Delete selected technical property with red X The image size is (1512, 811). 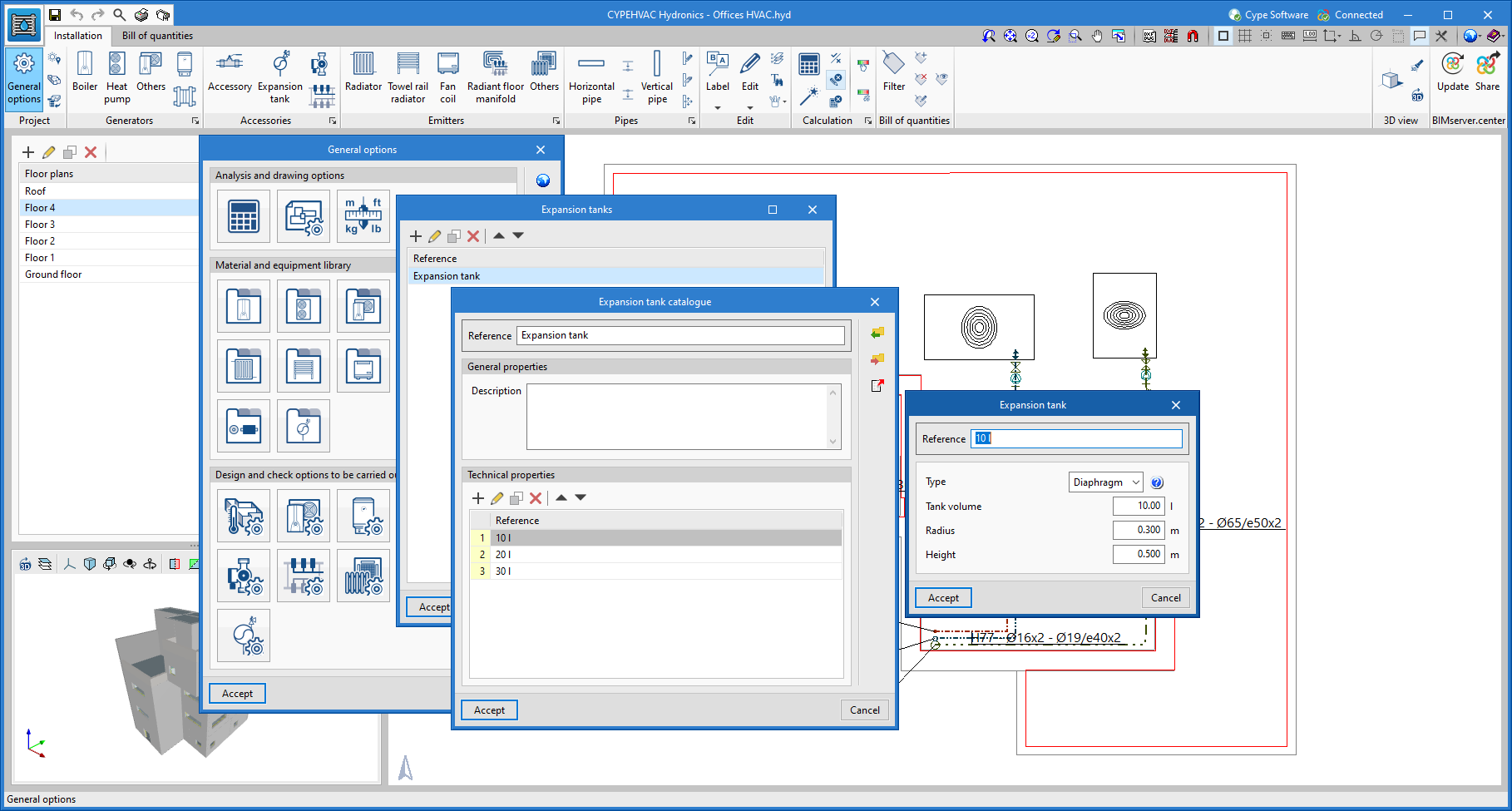[536, 498]
